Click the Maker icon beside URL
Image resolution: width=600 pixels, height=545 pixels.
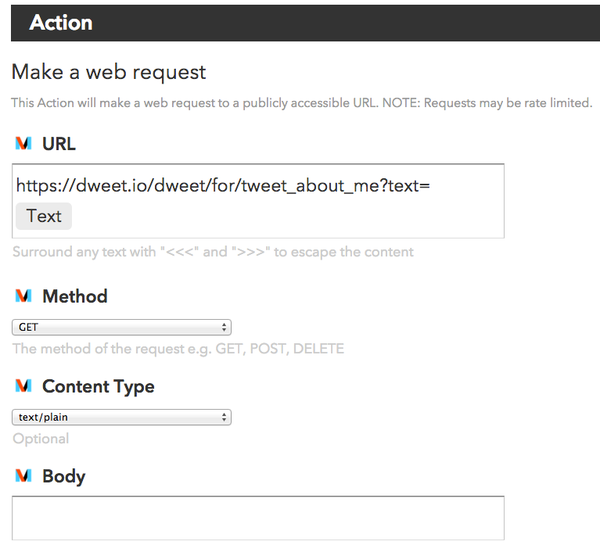tap(23, 144)
